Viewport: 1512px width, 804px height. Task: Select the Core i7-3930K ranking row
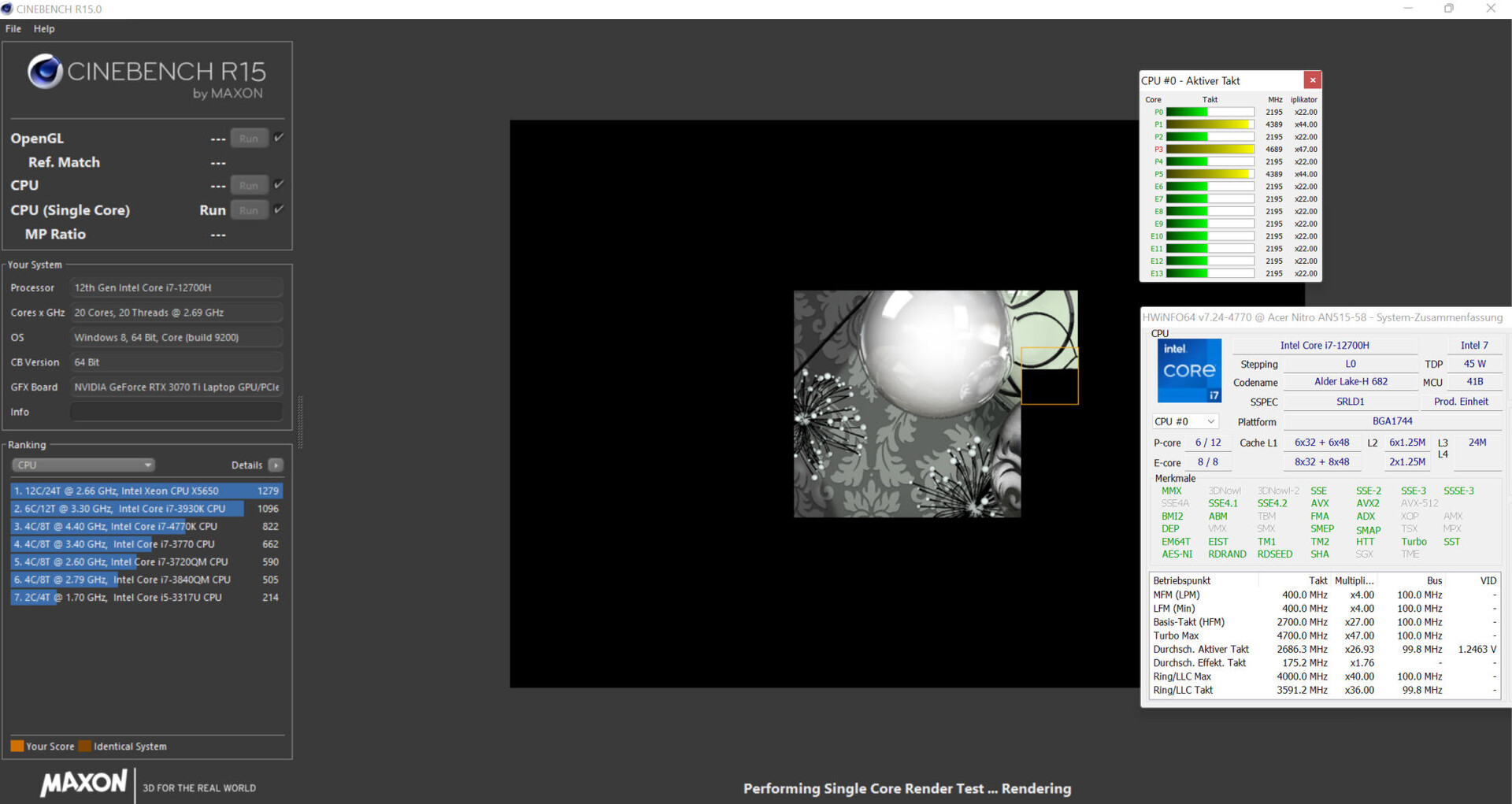(x=146, y=509)
